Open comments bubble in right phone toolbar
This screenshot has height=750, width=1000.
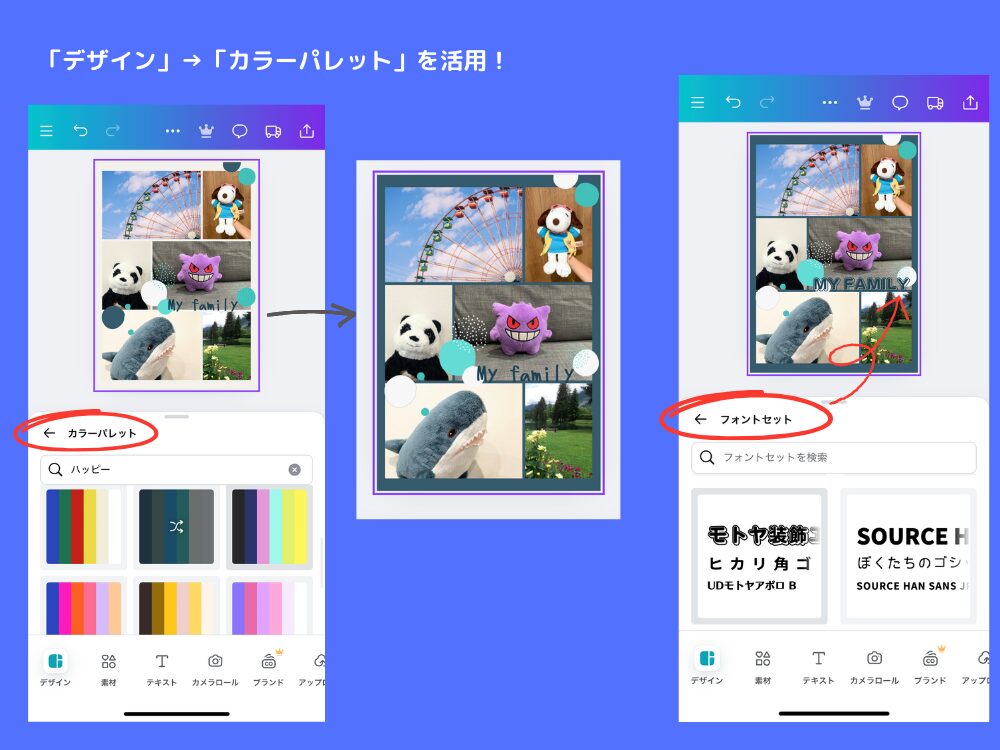coord(900,103)
